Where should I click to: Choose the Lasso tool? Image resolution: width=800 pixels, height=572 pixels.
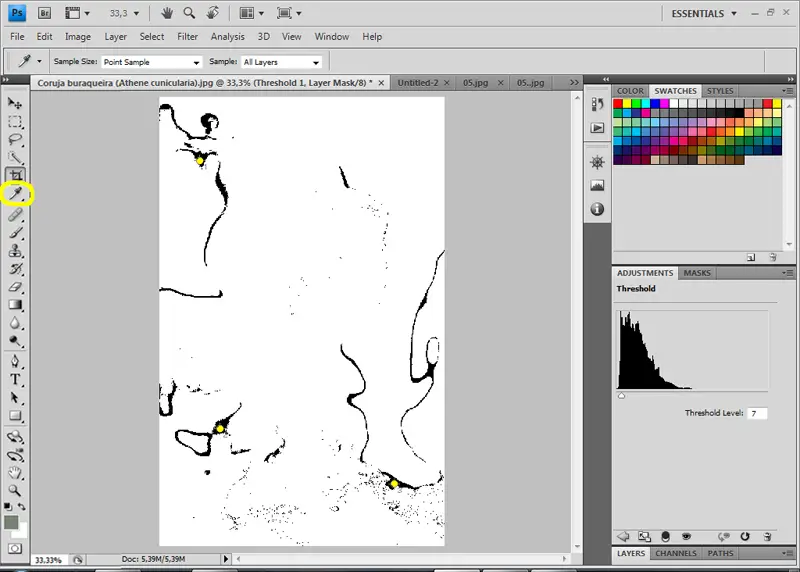[x=16, y=139]
